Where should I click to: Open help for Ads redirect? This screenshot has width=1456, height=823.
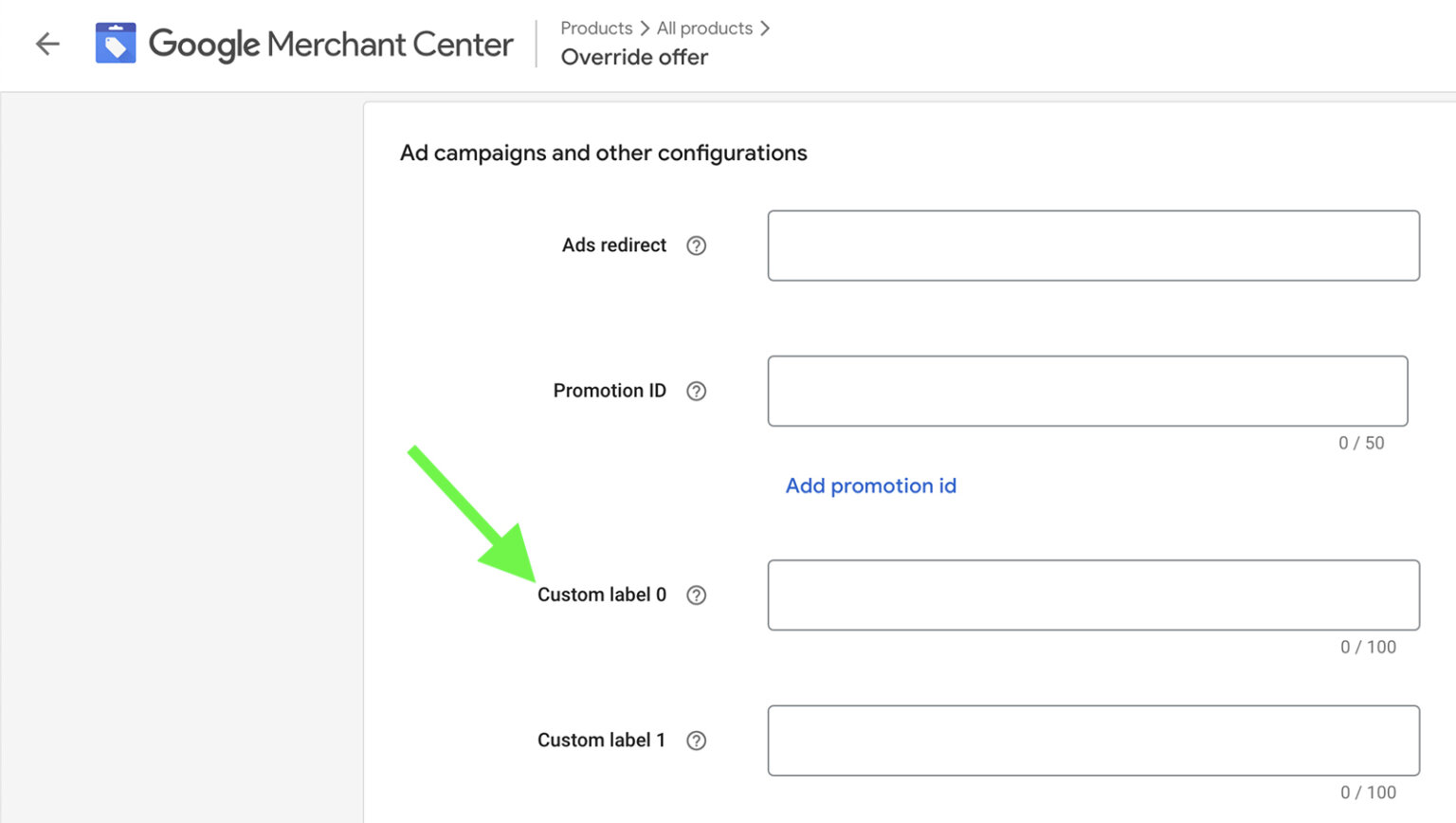(696, 246)
